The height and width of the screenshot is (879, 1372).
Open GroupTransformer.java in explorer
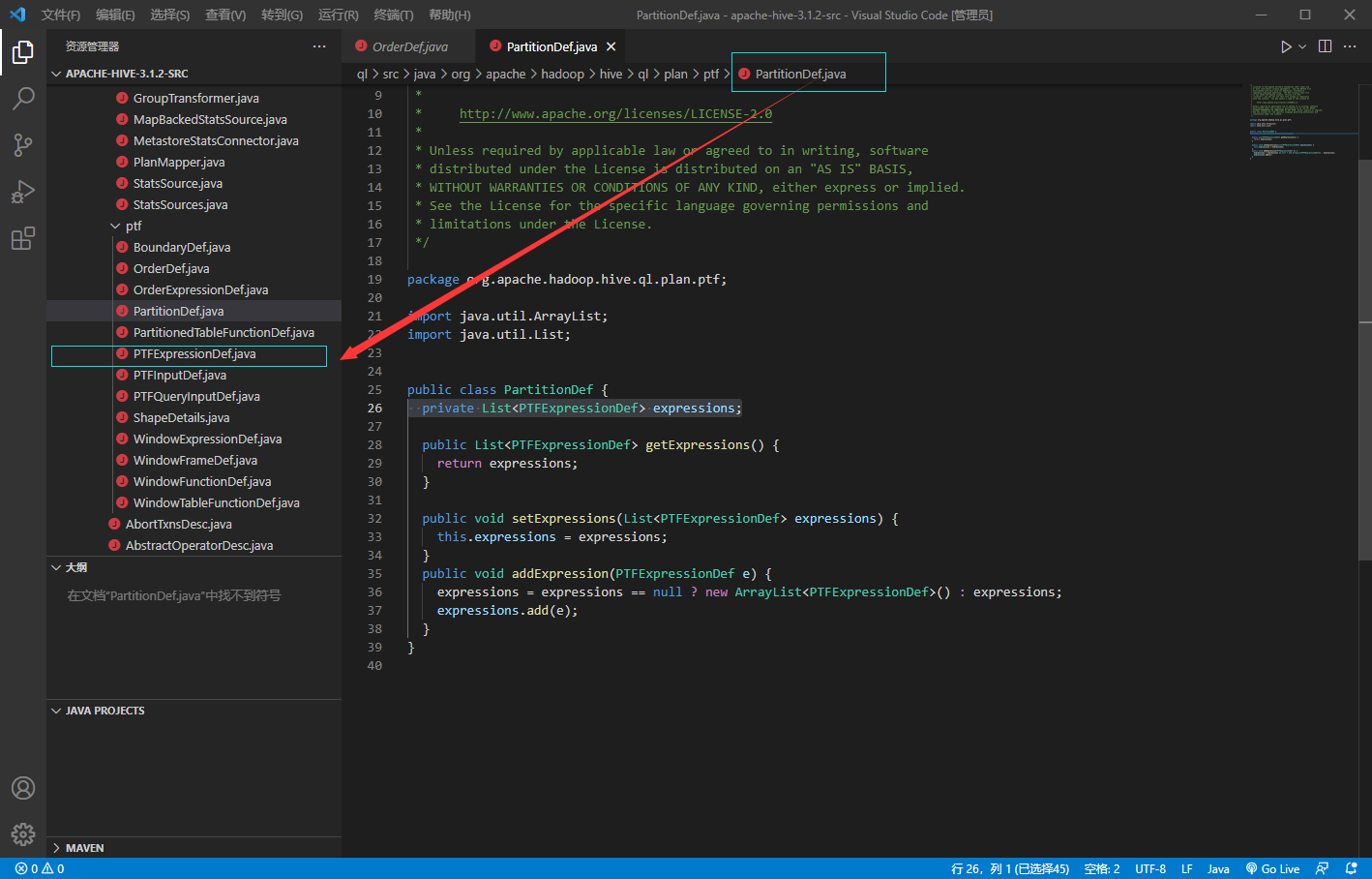[x=195, y=98]
